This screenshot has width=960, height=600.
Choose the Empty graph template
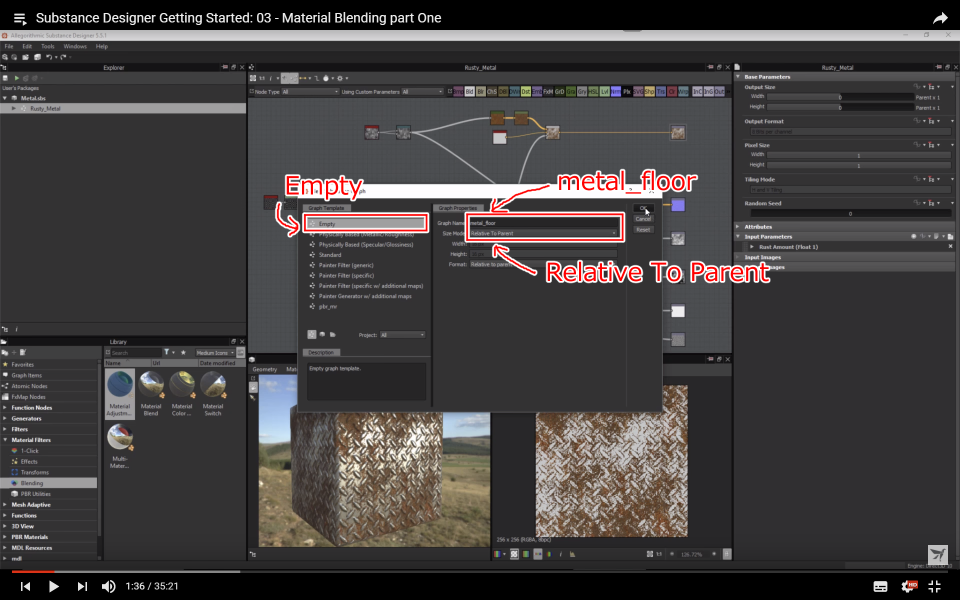pos(366,223)
